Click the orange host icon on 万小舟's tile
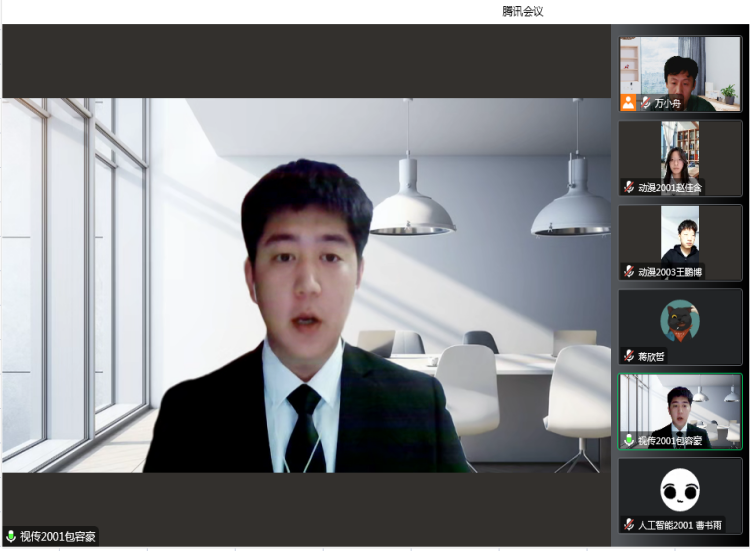Viewport: 750px width, 552px height. (628, 102)
